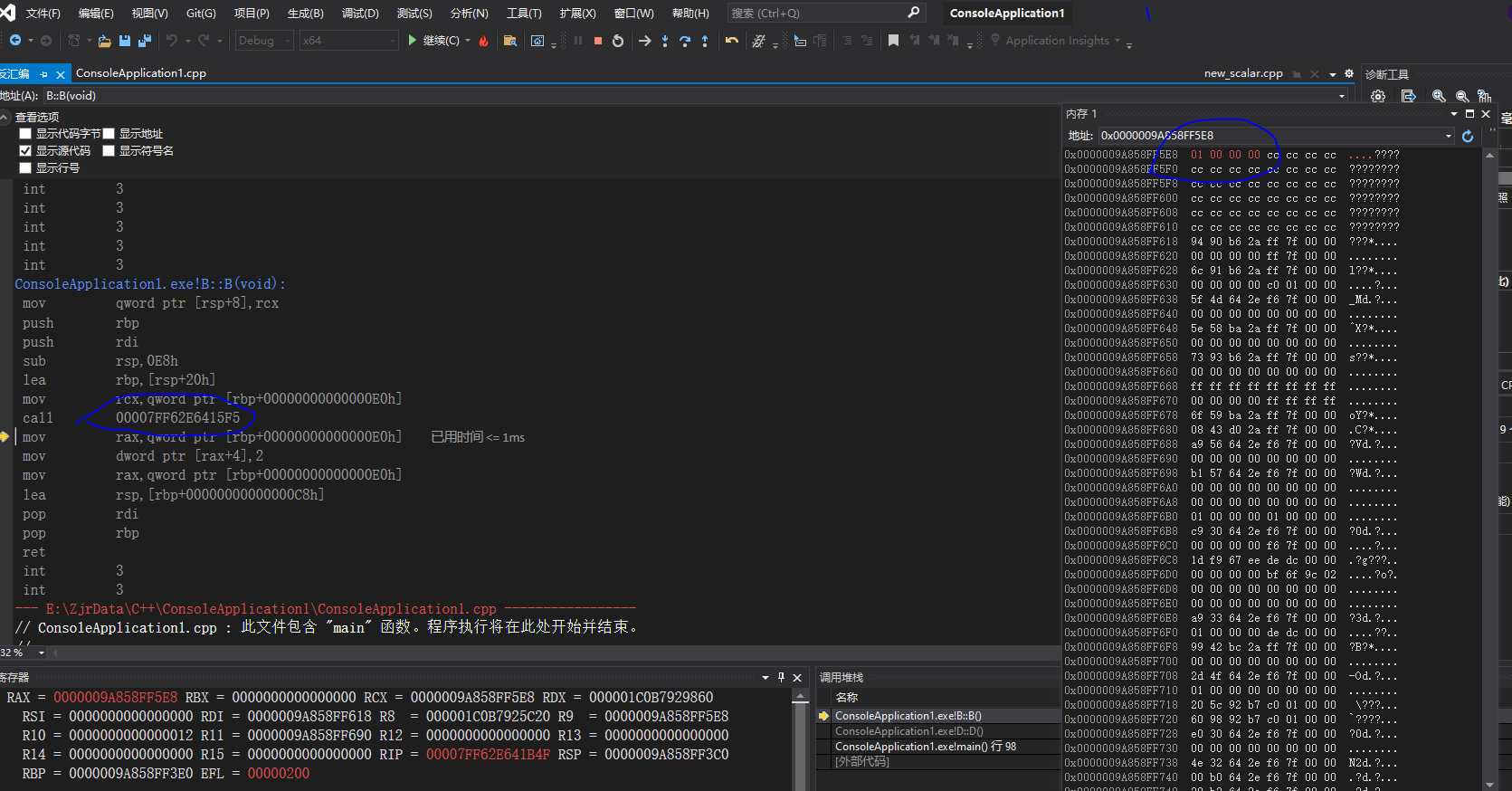
Task: Enable the 显示代码字节 checkbox
Action: click(x=25, y=134)
